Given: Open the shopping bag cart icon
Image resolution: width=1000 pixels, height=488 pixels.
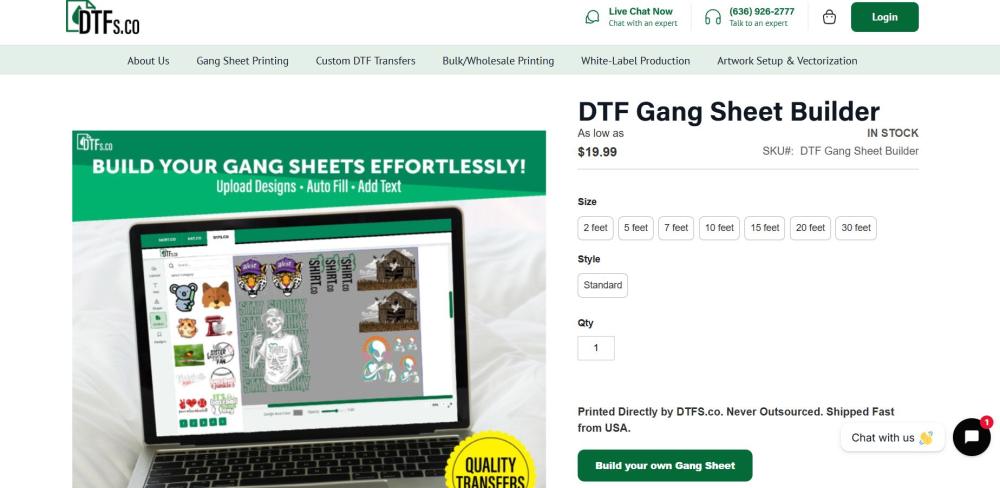Looking at the screenshot, I should point(829,17).
